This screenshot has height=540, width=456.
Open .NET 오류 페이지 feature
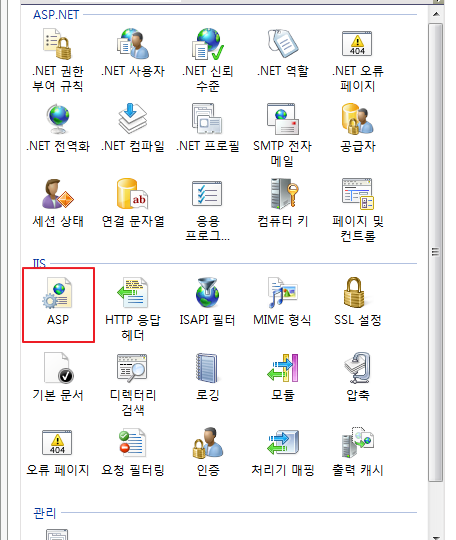(357, 60)
